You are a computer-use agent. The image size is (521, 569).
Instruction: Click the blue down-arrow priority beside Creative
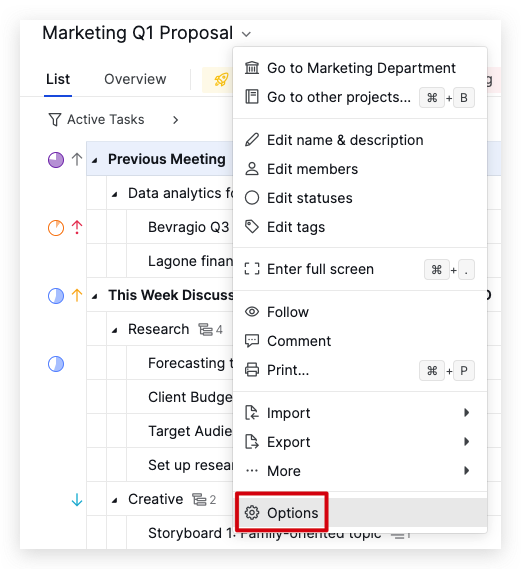(x=77, y=500)
